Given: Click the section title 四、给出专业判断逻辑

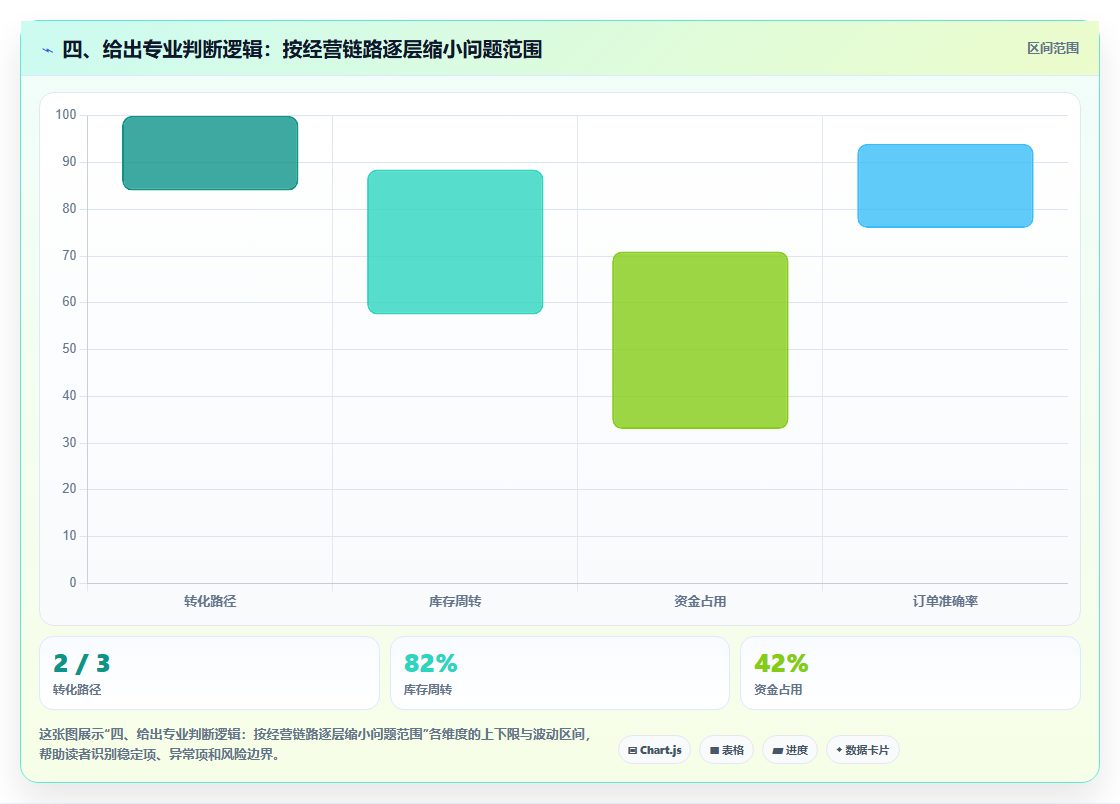Looking at the screenshot, I should tap(302, 49).
